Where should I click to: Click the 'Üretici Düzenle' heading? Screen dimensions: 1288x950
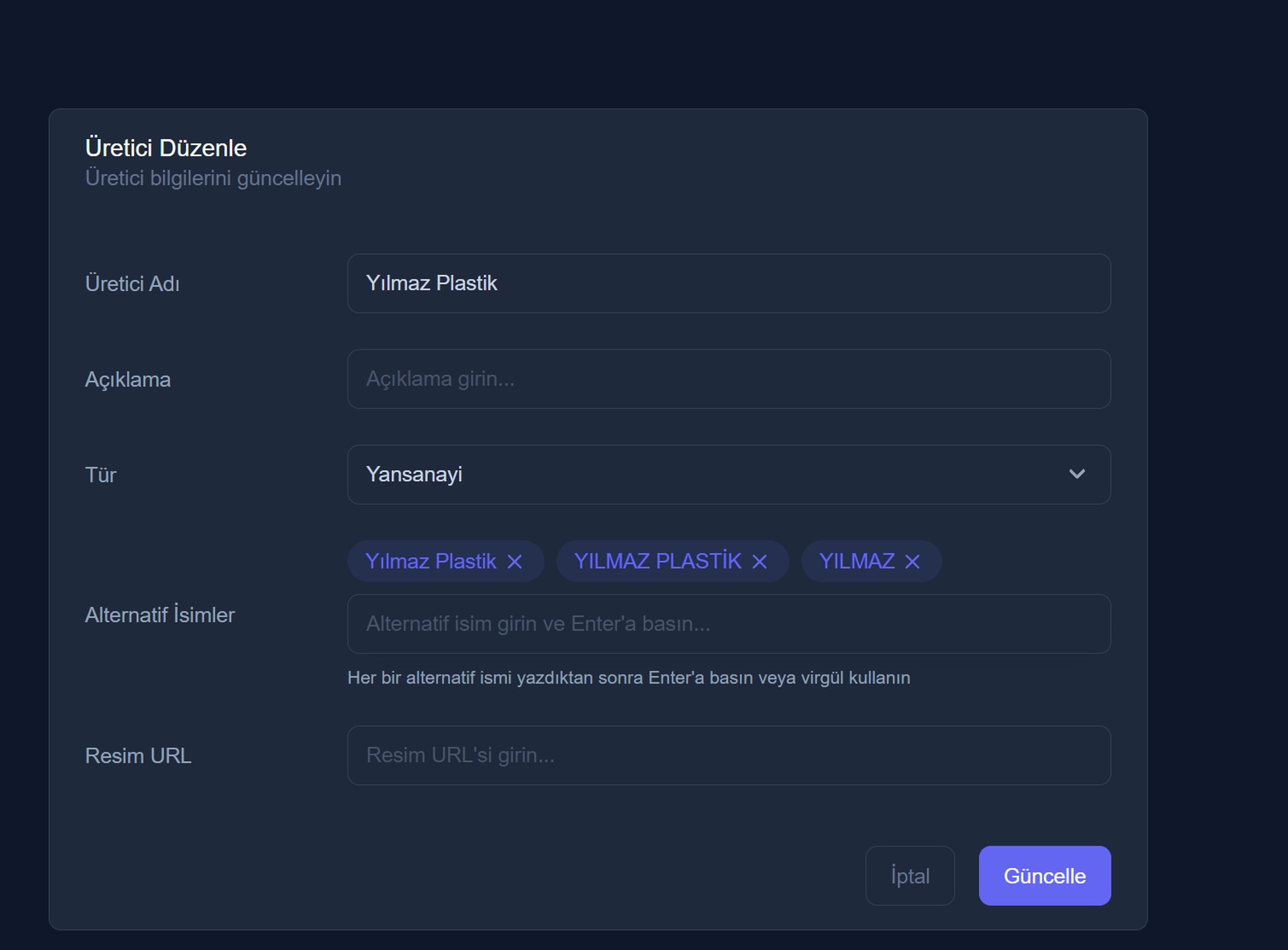point(166,148)
